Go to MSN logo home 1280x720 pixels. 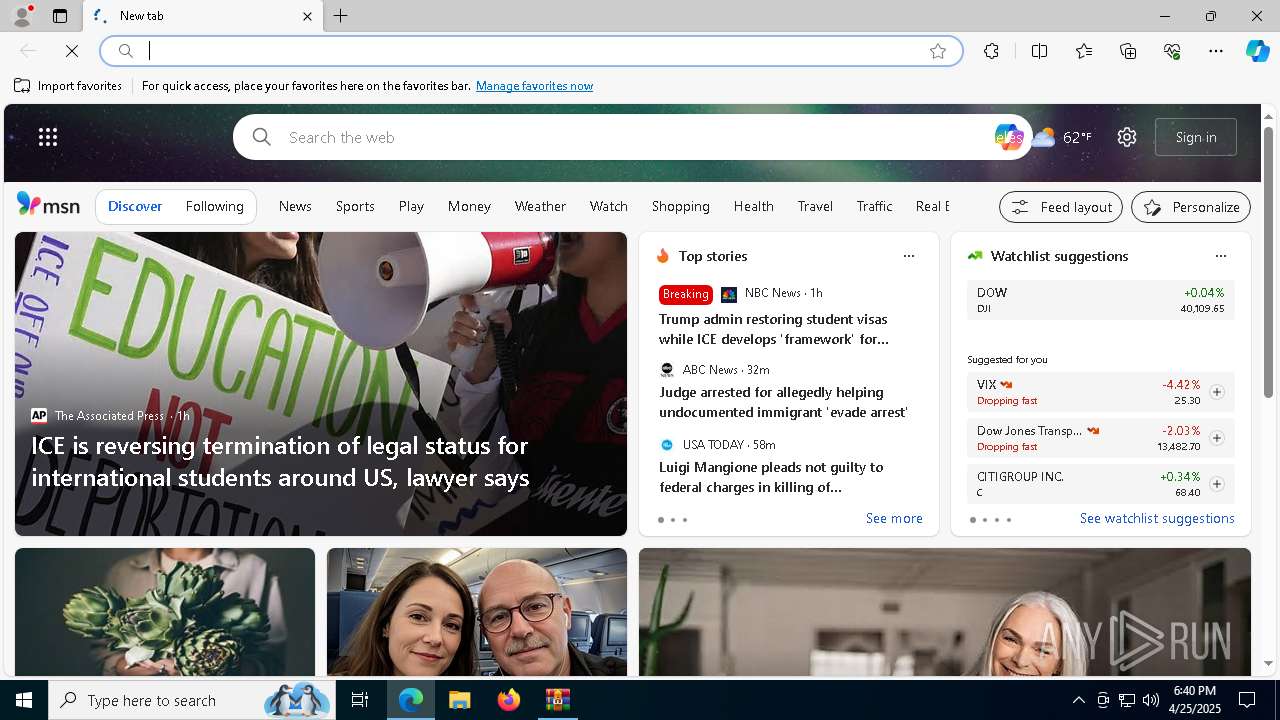(48, 205)
